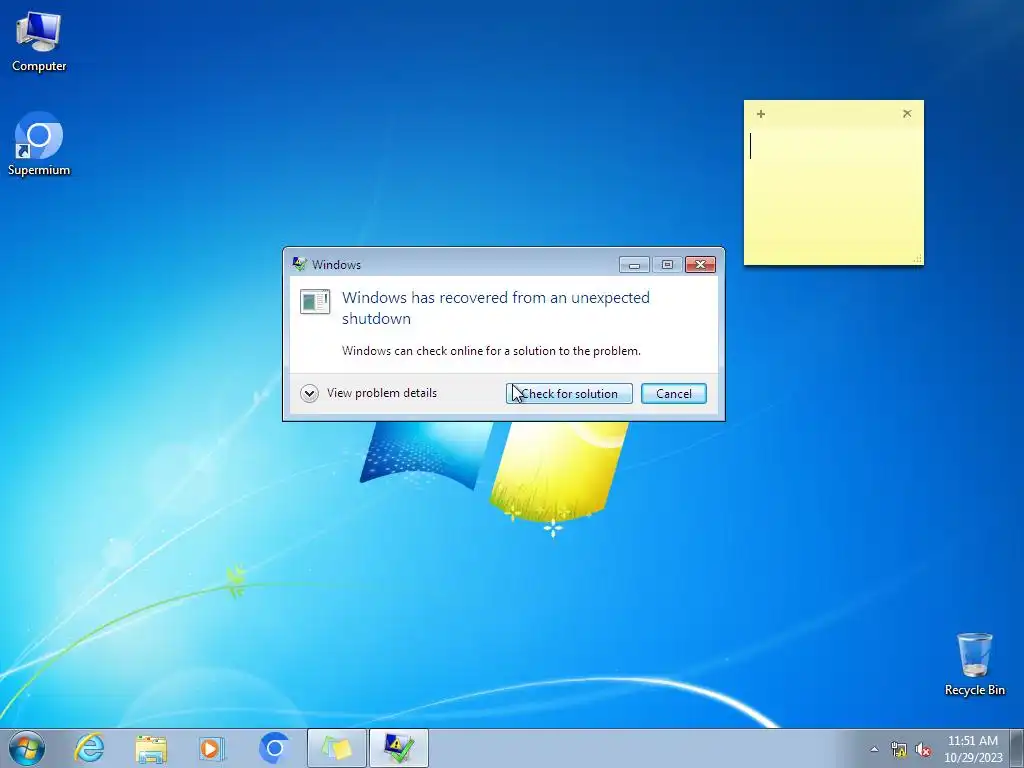This screenshot has width=1024, height=768.
Task: Open Supermium from the taskbar
Action: pos(274,748)
